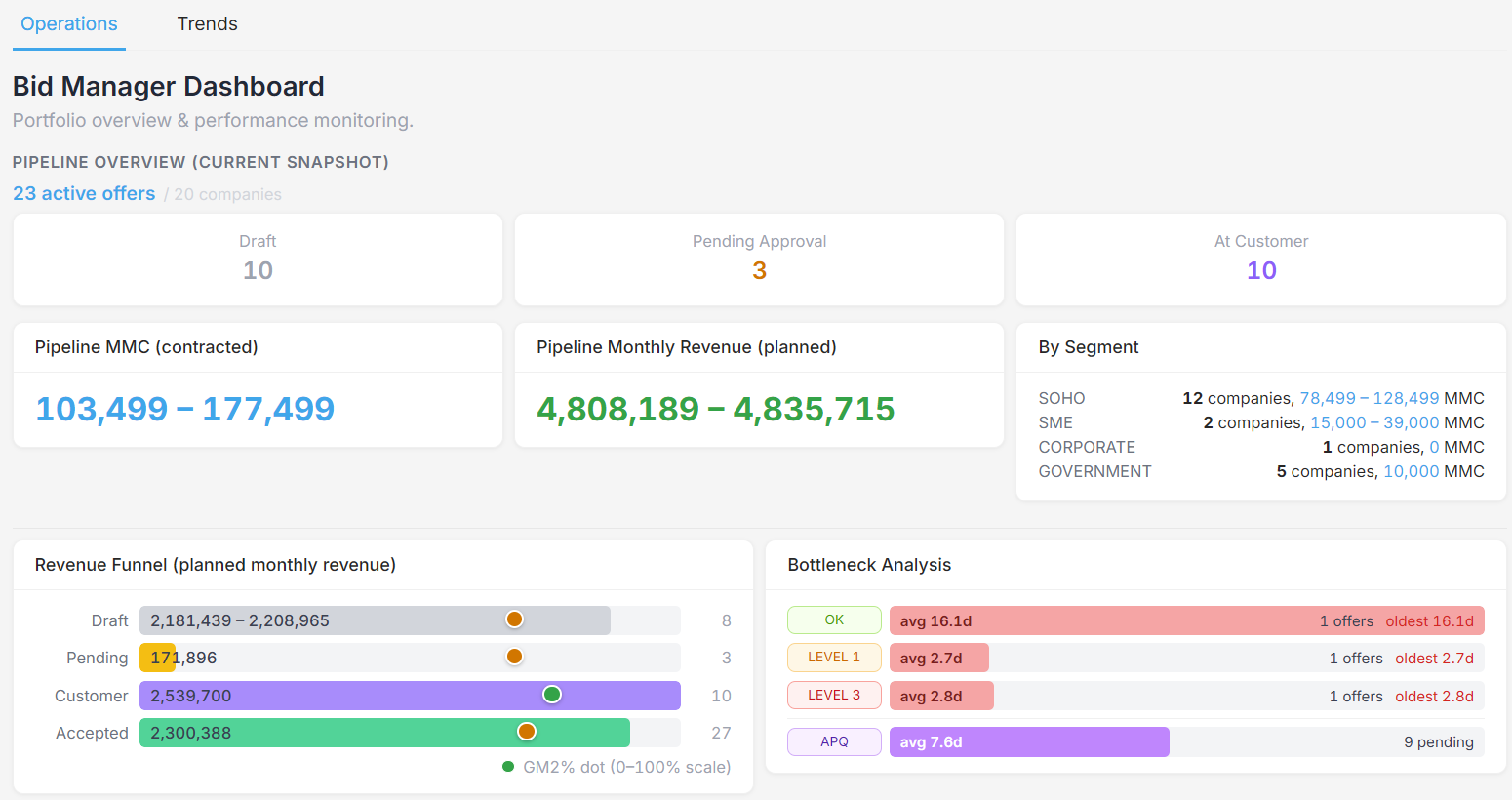Click SME range 15,000 – 39,000
The height and width of the screenshot is (800, 1512).
click(1374, 422)
